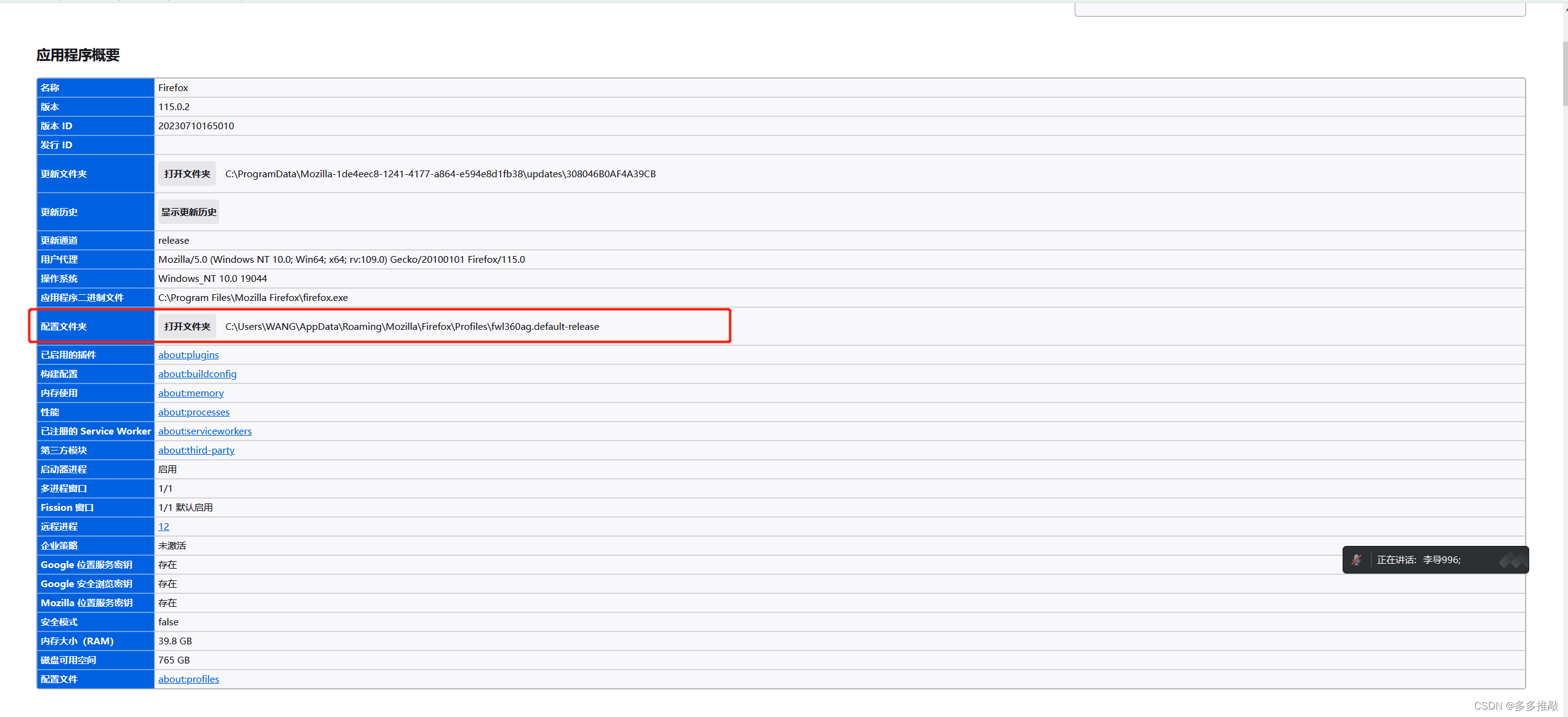Click the firefox.exe binary path value

click(253, 298)
